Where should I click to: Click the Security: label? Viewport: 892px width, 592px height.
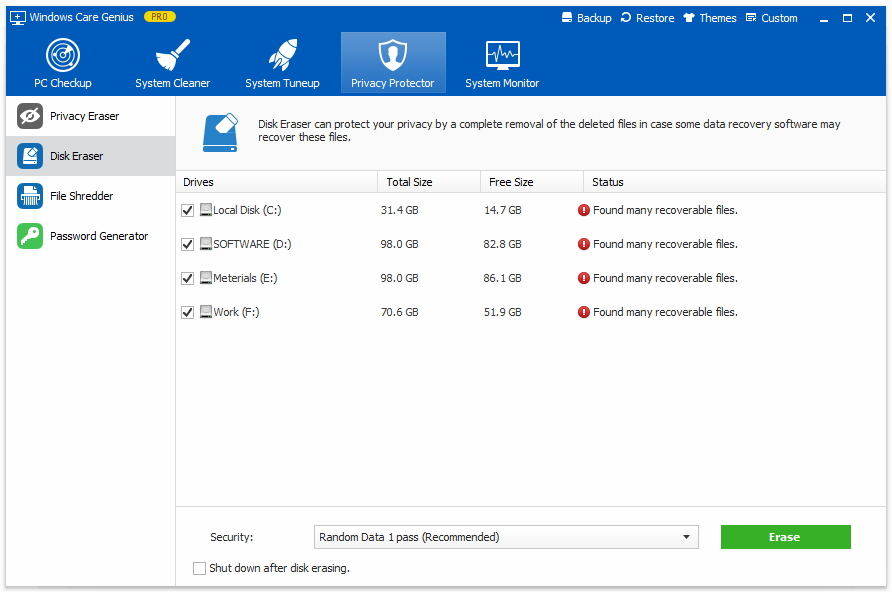pyautogui.click(x=232, y=537)
